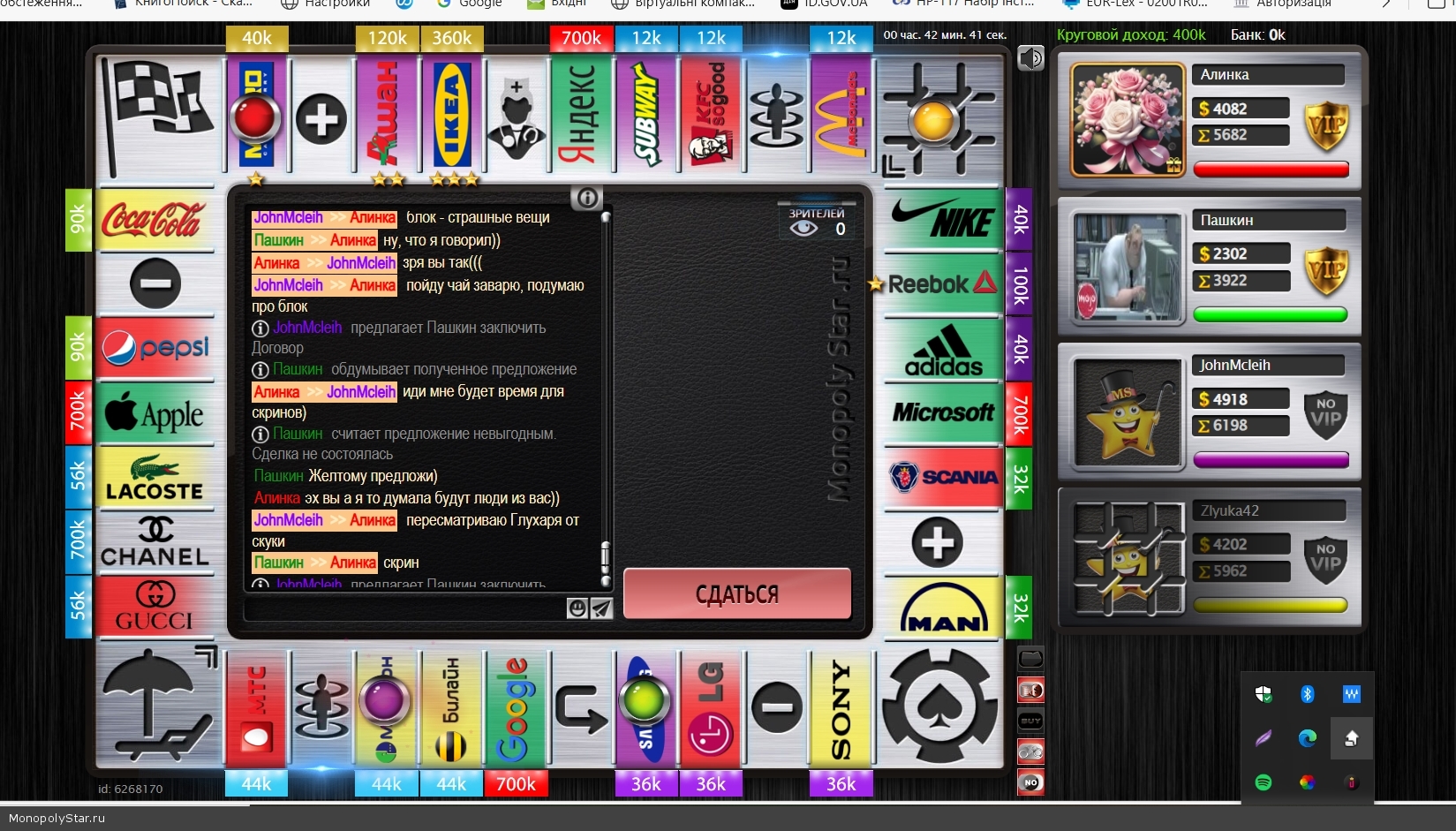Select the Sony property cell

click(x=841, y=708)
